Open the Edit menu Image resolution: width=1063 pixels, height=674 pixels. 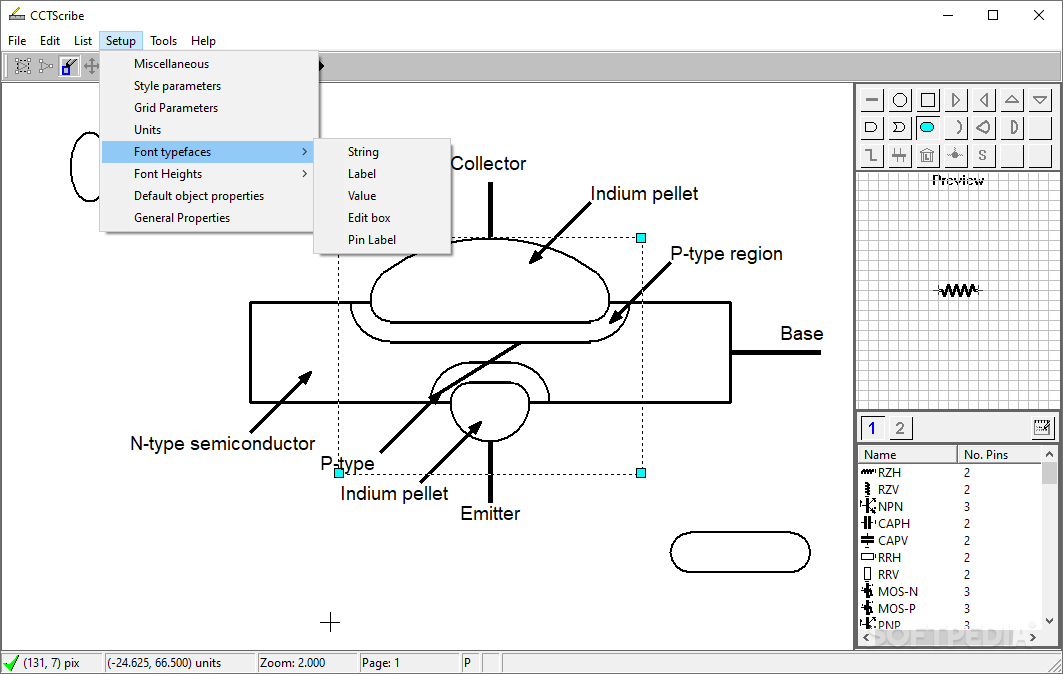(x=49, y=41)
